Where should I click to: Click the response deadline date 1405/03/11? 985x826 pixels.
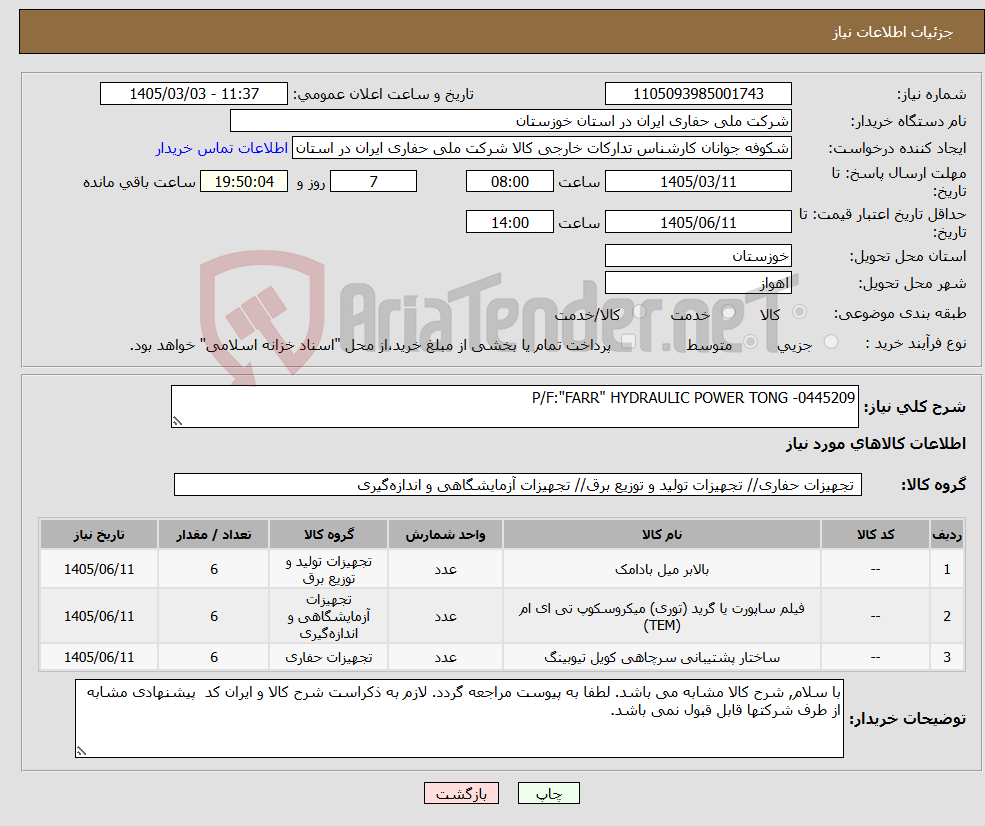[698, 182]
